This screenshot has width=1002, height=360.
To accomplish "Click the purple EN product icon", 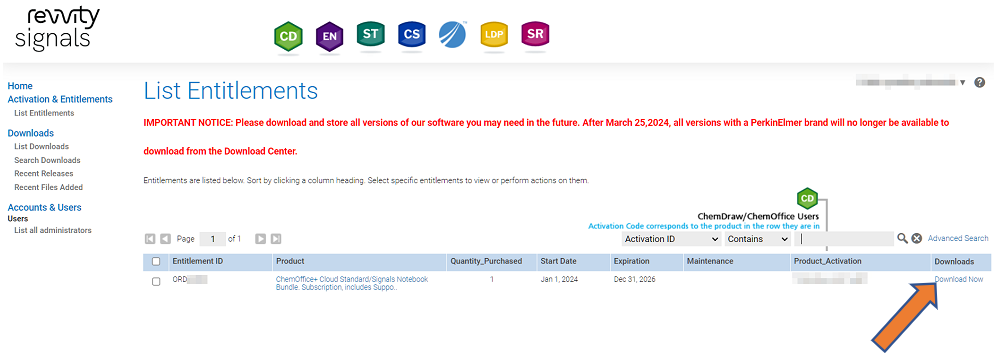I will pyautogui.click(x=329, y=36).
